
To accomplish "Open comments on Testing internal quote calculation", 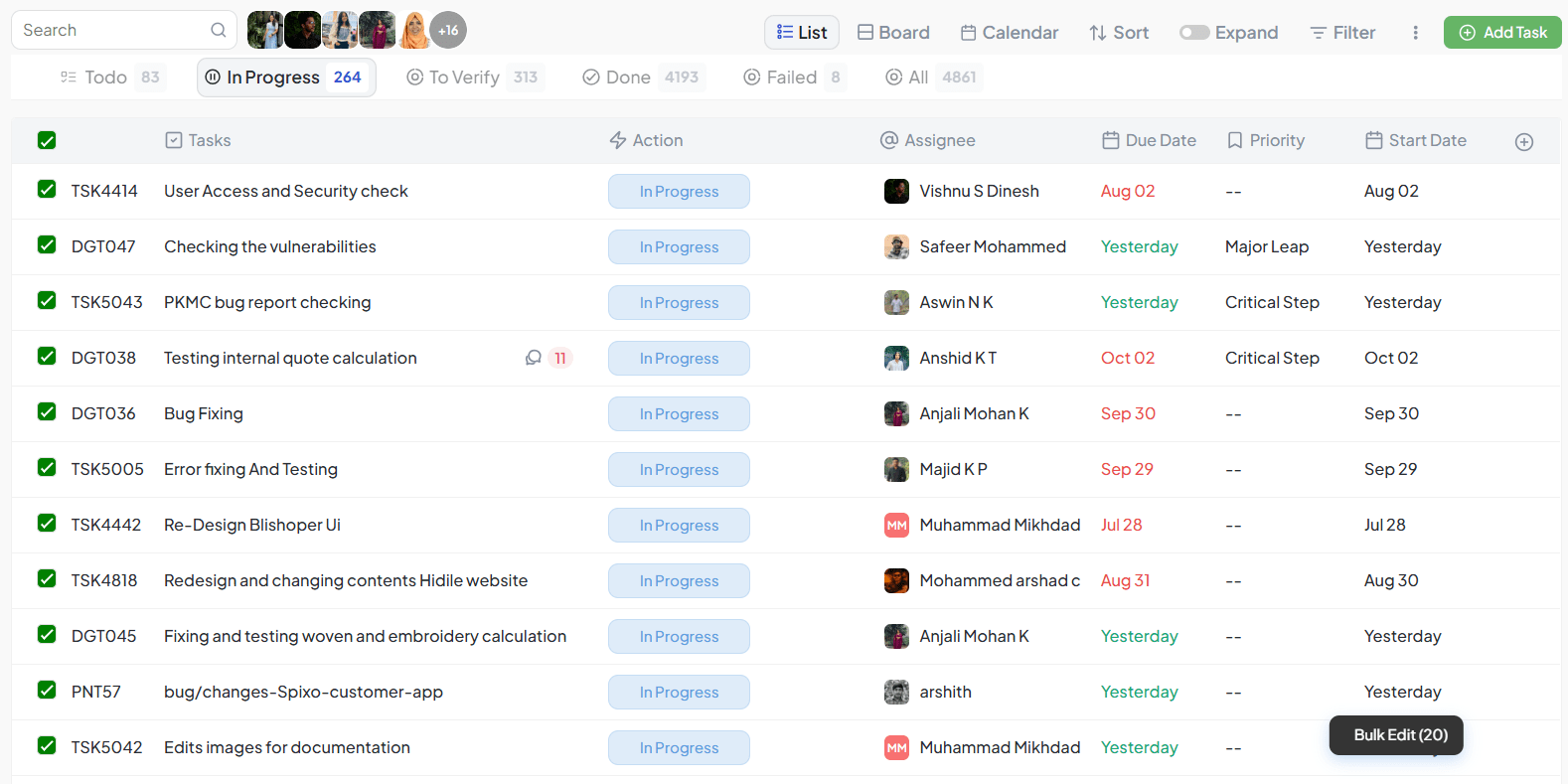I will 534,358.
